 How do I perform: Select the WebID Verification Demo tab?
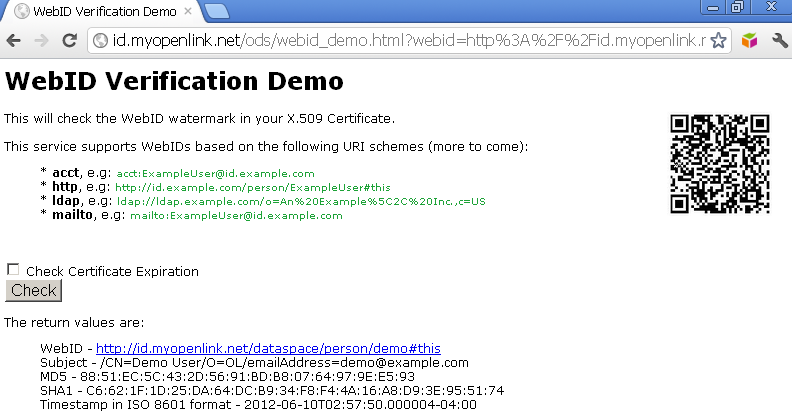click(x=100, y=11)
